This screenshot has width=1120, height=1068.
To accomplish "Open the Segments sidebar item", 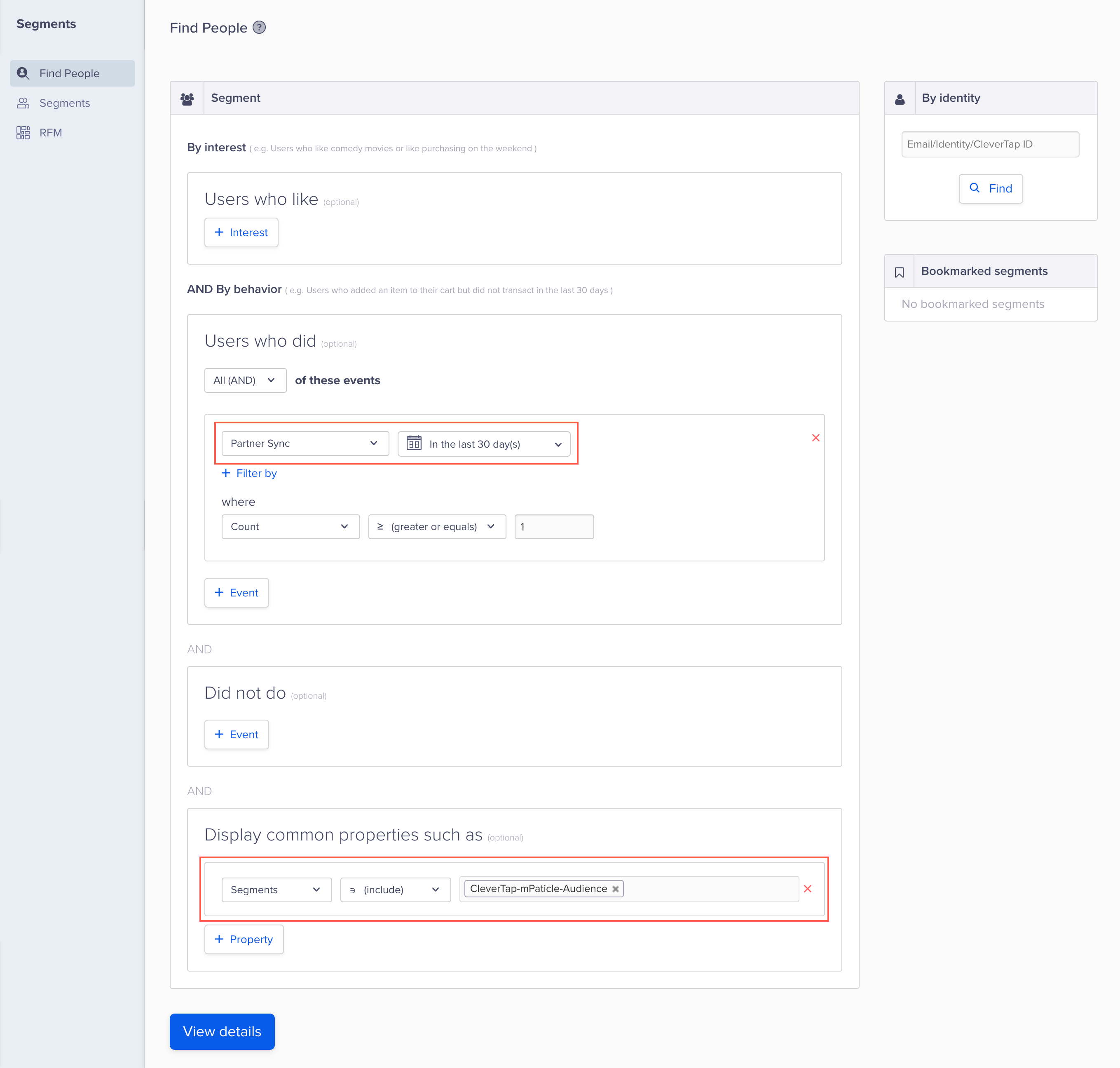I will [x=64, y=103].
